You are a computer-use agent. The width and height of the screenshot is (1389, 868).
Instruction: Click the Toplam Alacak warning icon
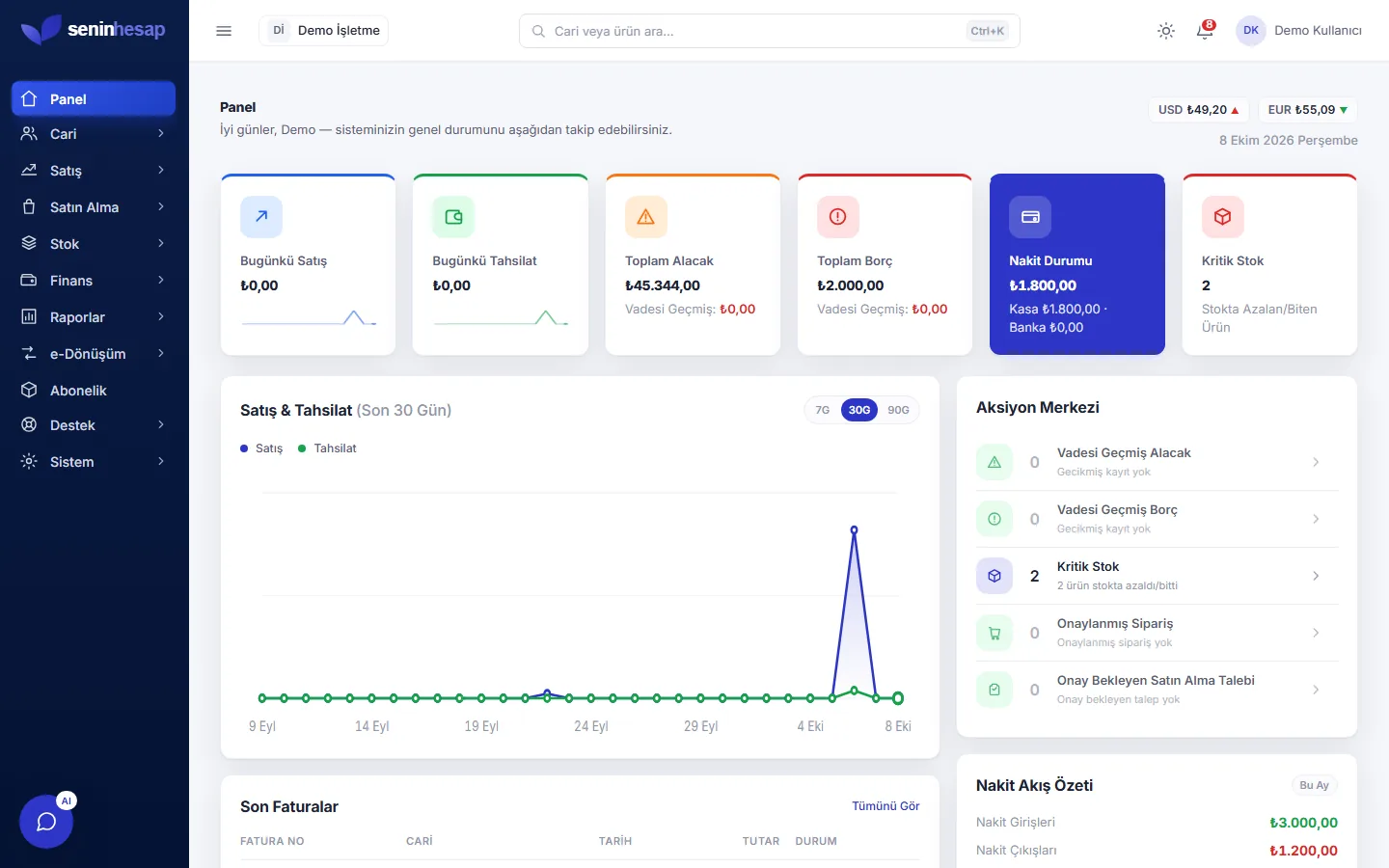[646, 217]
